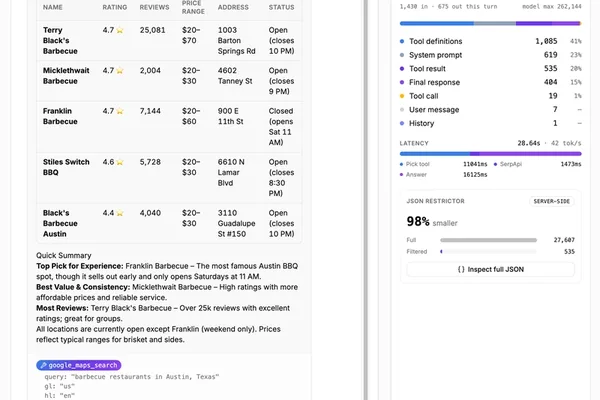Click the curly braces icon beside Inspect
The image size is (600, 400).
pos(461,269)
